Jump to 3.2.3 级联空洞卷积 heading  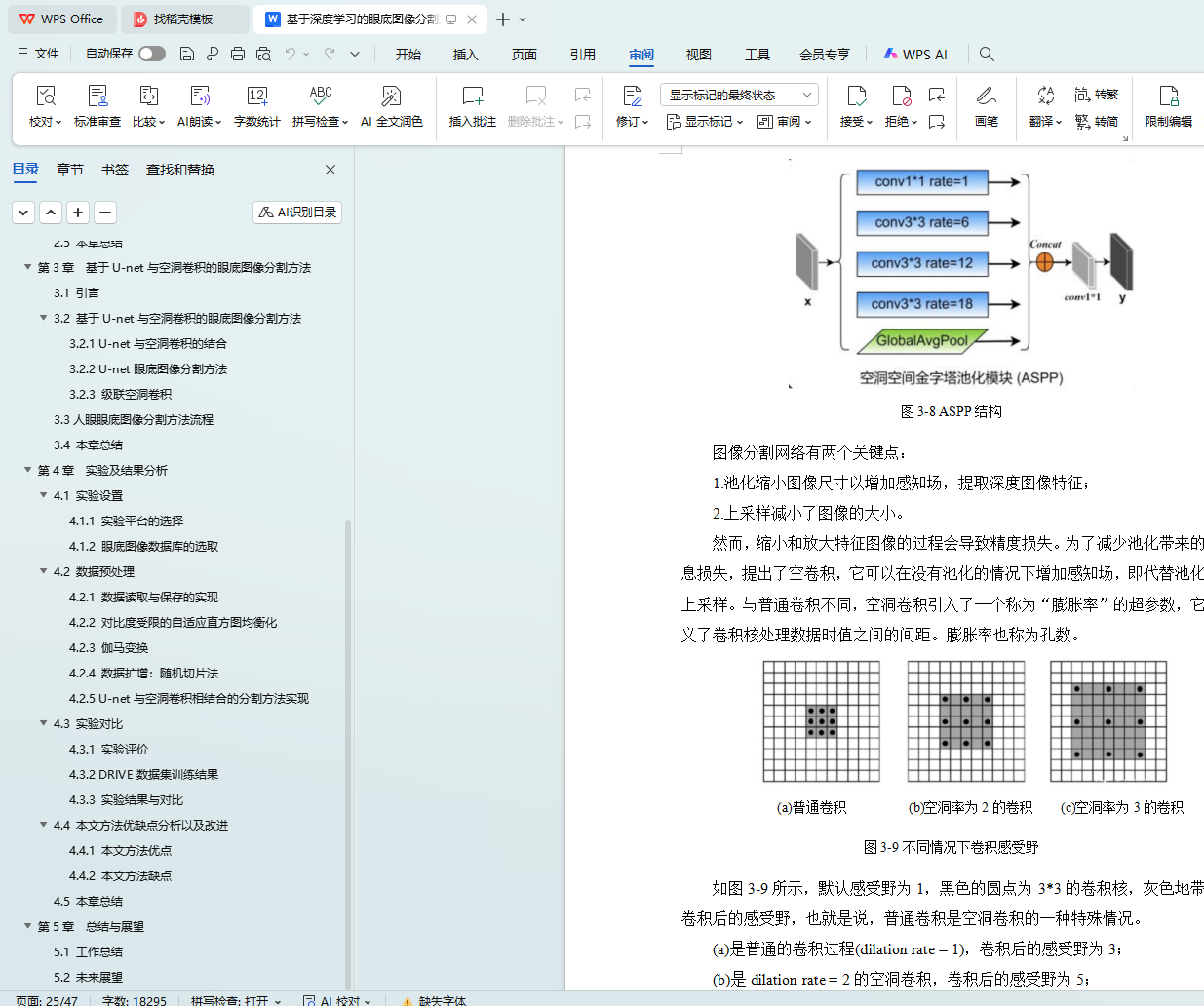pos(121,394)
